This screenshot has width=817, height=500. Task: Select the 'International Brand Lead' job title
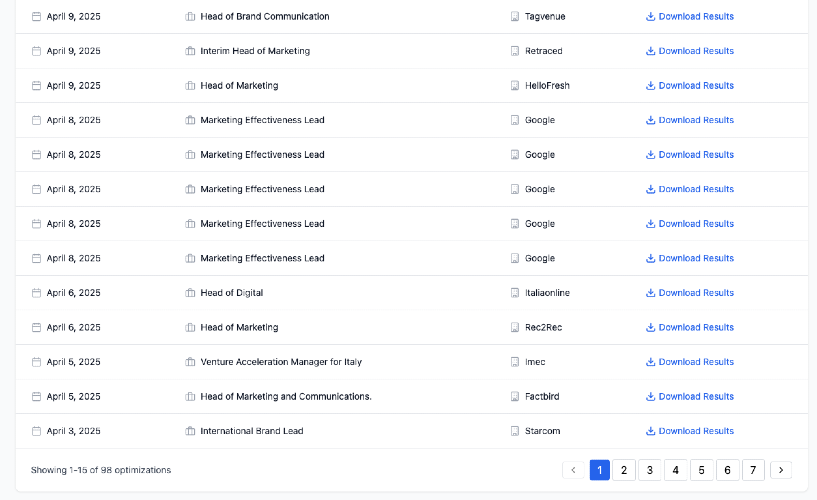[252, 431]
